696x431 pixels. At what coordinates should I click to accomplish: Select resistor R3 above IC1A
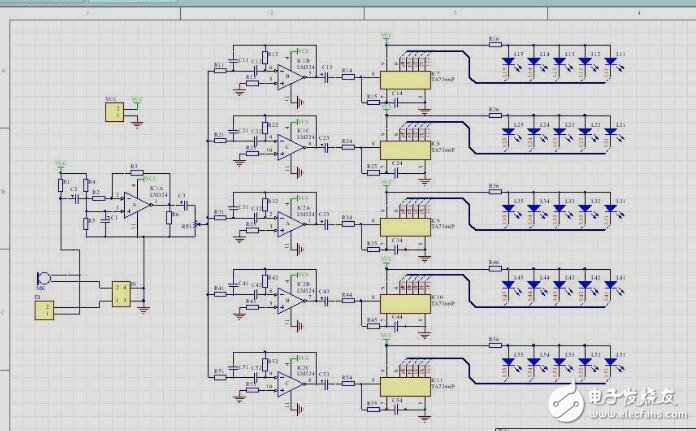click(134, 174)
